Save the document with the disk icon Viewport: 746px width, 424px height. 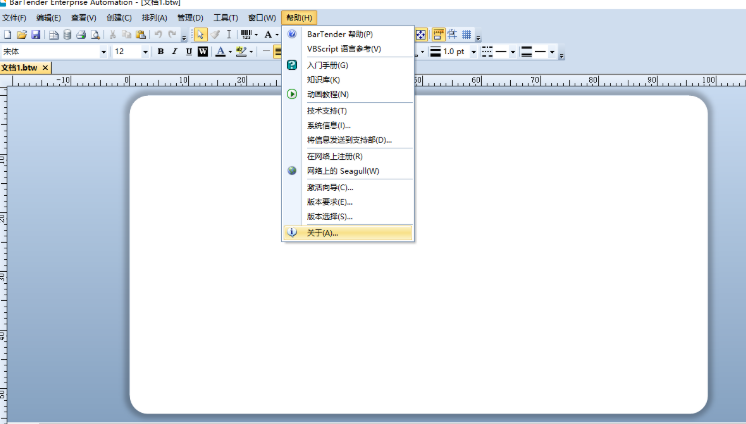[35, 35]
